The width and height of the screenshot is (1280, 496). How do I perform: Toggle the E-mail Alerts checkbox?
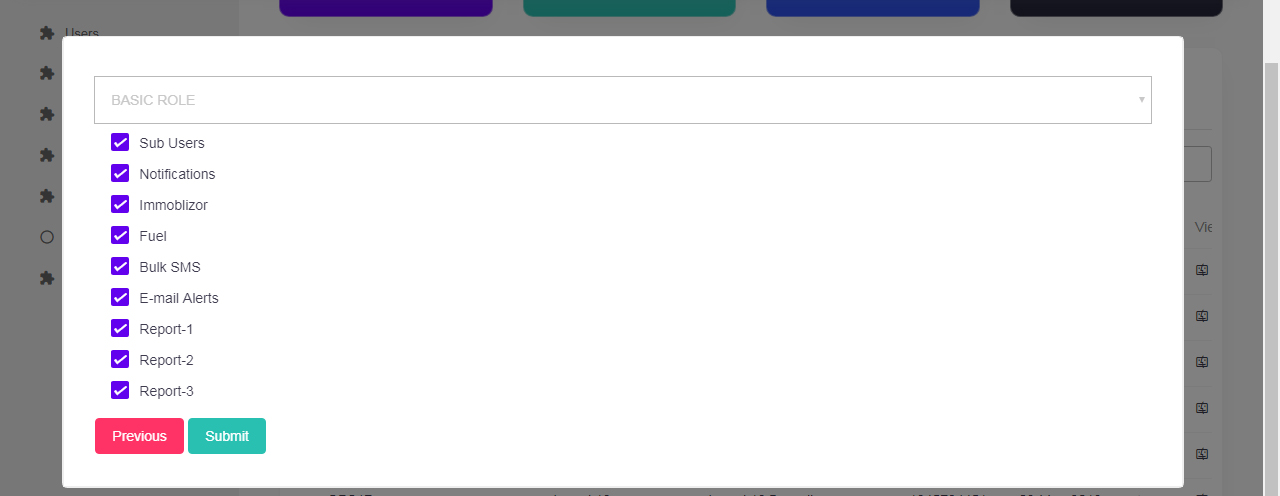coord(120,297)
